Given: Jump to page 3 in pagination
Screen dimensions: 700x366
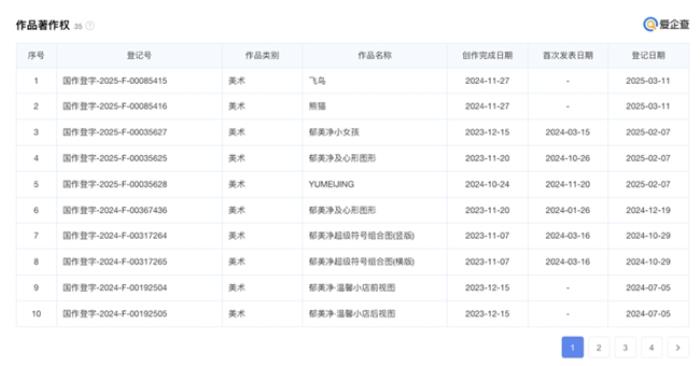Looking at the screenshot, I should (x=625, y=347).
